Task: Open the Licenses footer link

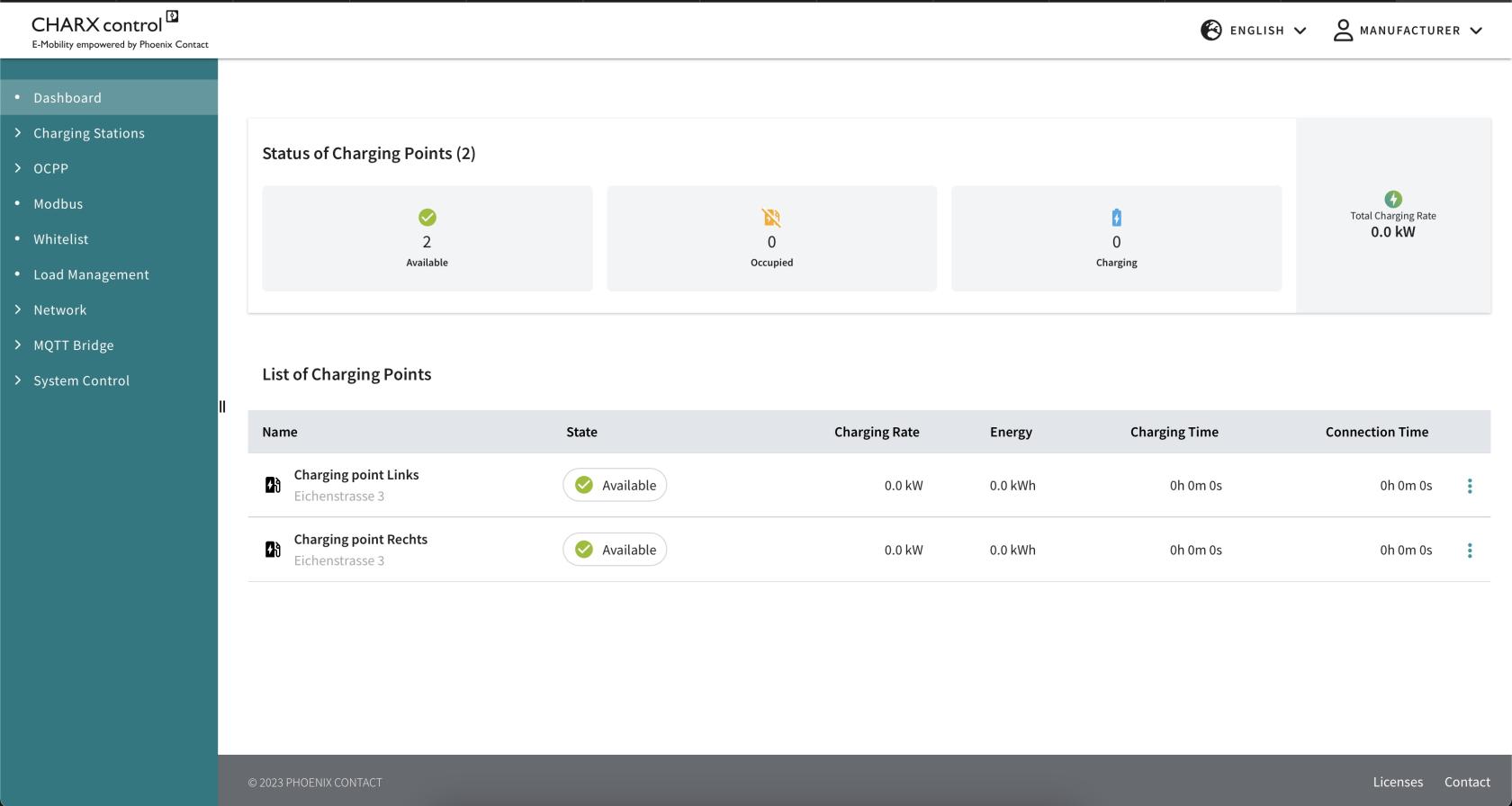Action: 1398,782
